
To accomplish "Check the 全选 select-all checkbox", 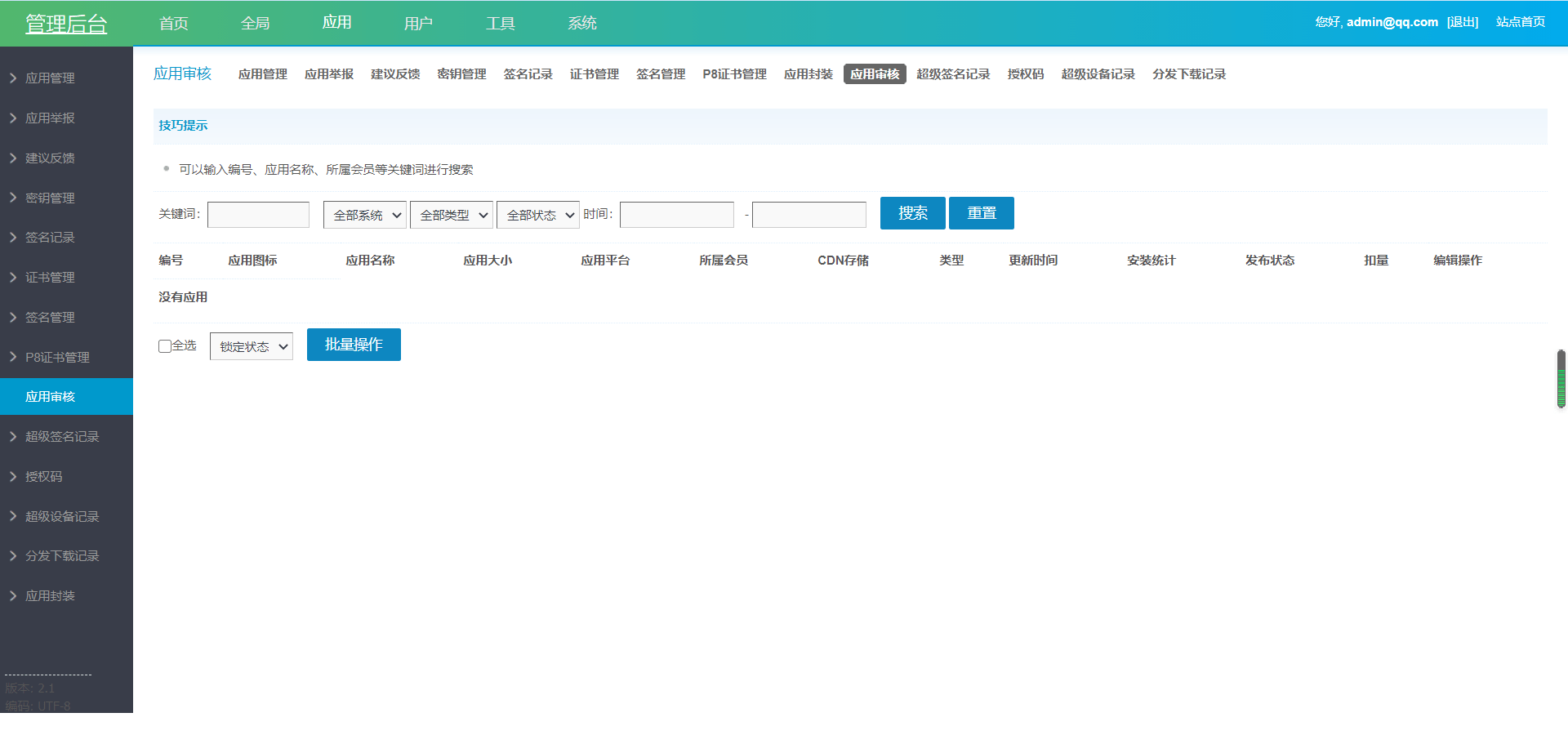I will point(164,345).
